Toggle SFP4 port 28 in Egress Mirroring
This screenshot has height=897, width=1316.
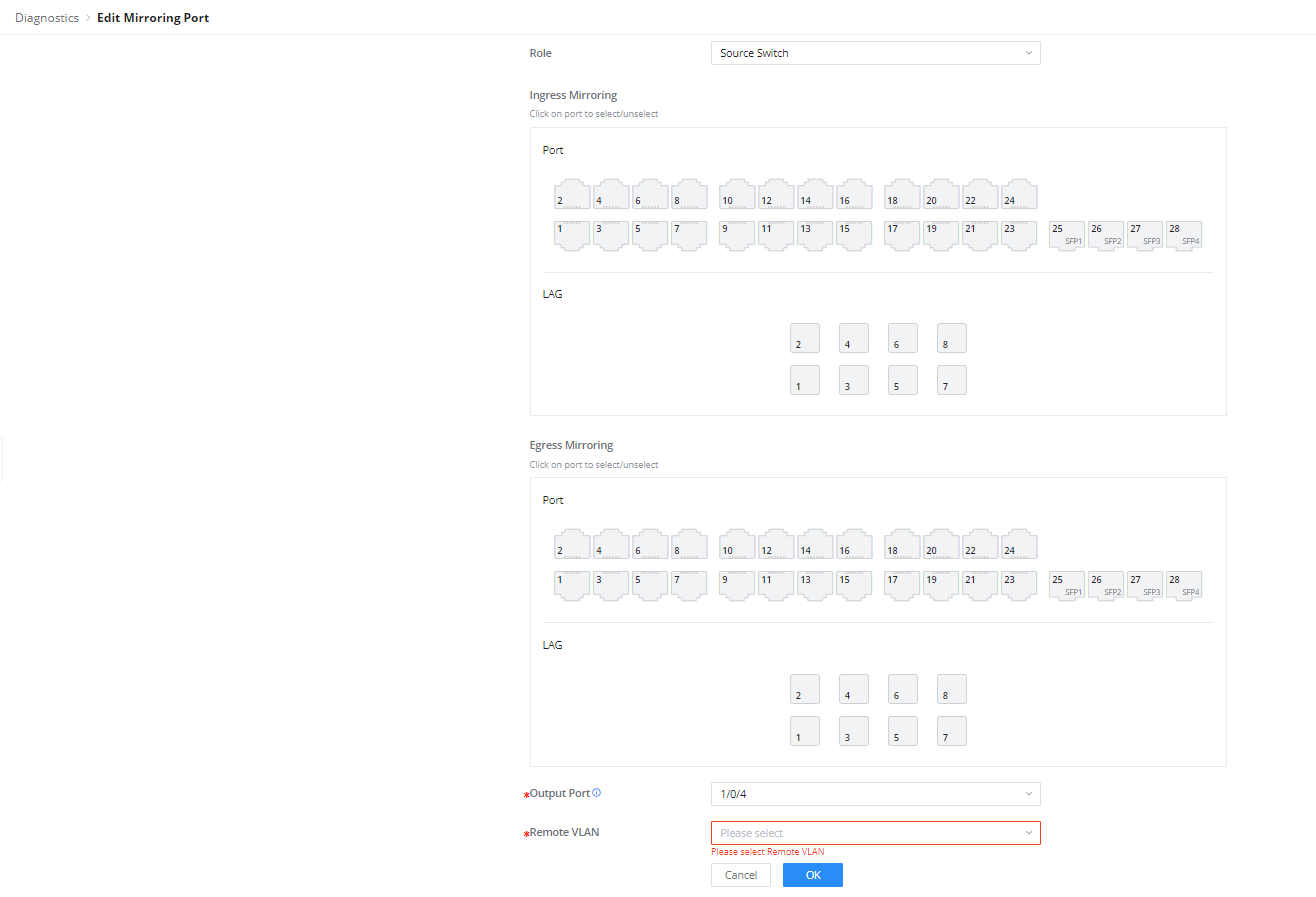[1184, 585]
